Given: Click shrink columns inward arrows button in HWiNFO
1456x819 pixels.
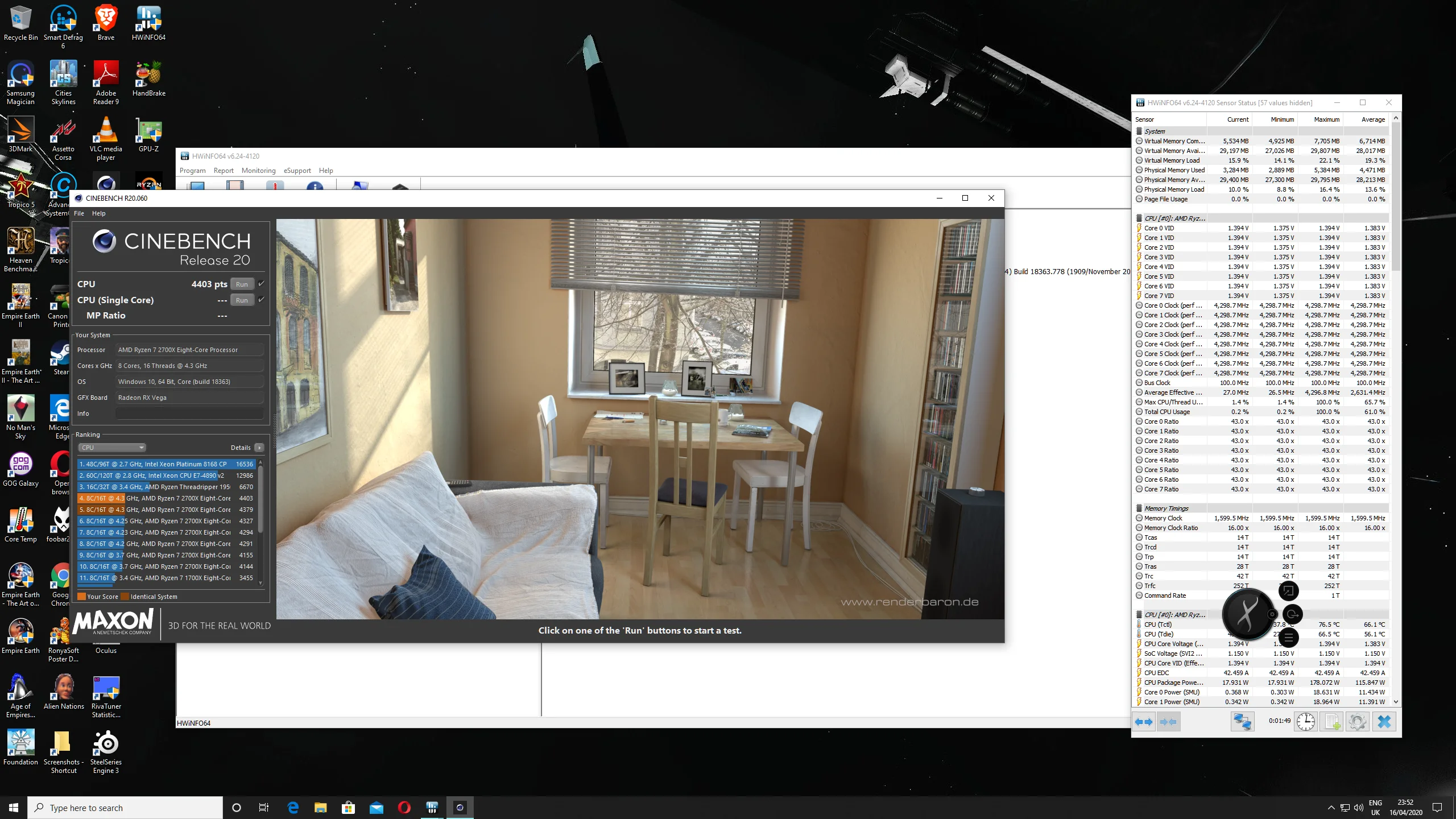Looking at the screenshot, I should pyautogui.click(x=1168, y=722).
